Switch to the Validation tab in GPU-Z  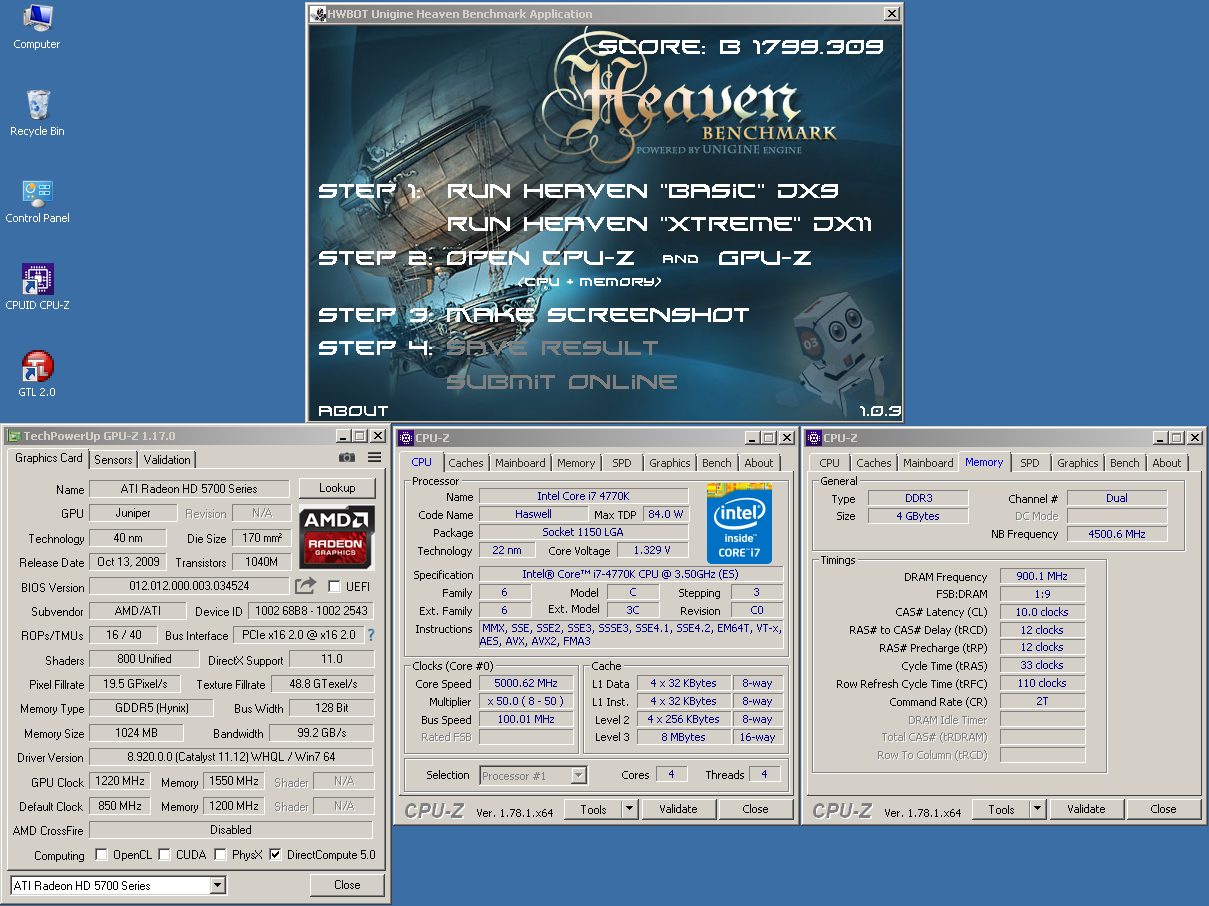[x=167, y=460]
